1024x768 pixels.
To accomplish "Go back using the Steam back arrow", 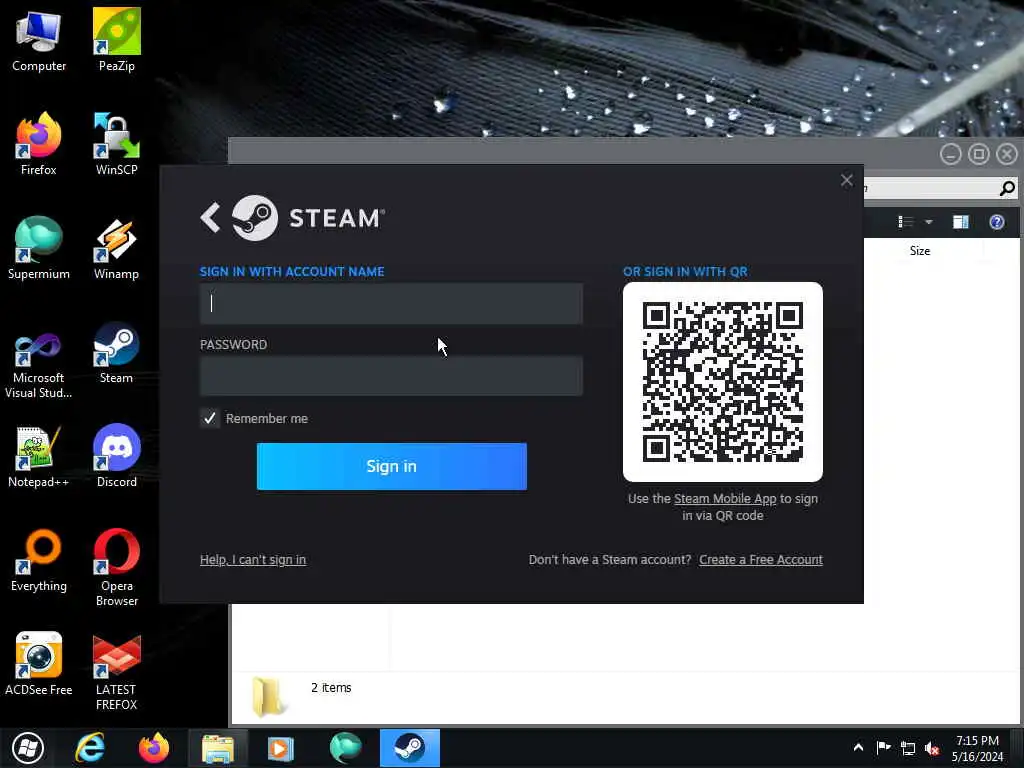I will (210, 217).
